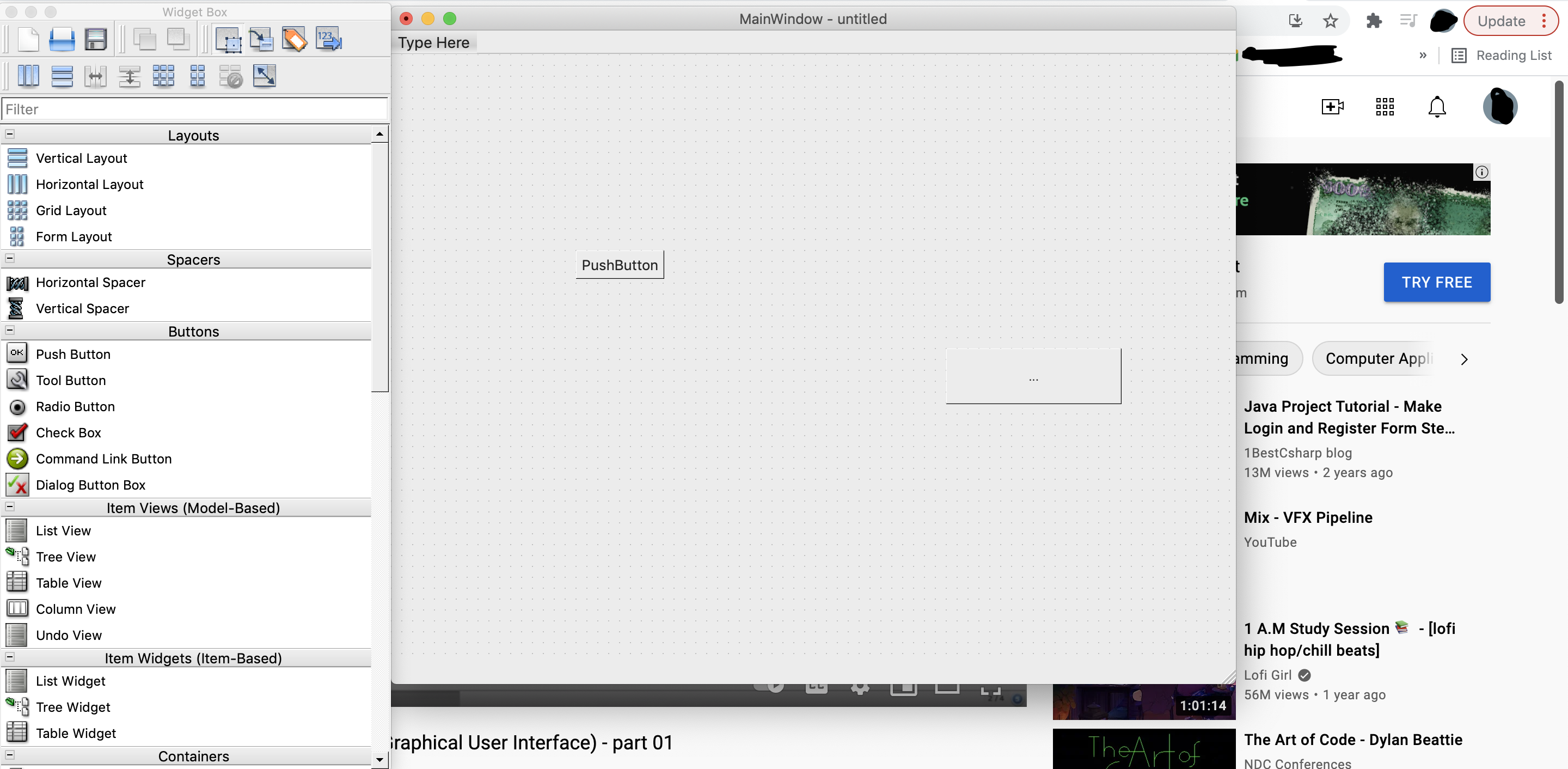Enable the Command Link Button widget
Screen dimensions: 1568x769
pyautogui.click(x=104, y=459)
